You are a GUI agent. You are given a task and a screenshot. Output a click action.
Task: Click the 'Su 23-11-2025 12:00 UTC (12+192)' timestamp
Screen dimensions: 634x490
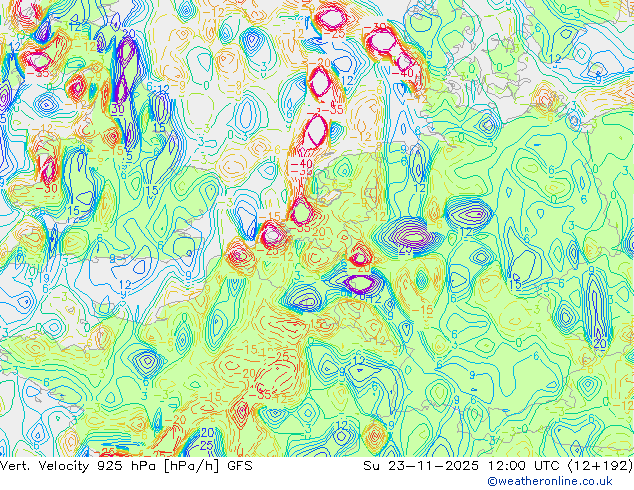(x=498, y=466)
